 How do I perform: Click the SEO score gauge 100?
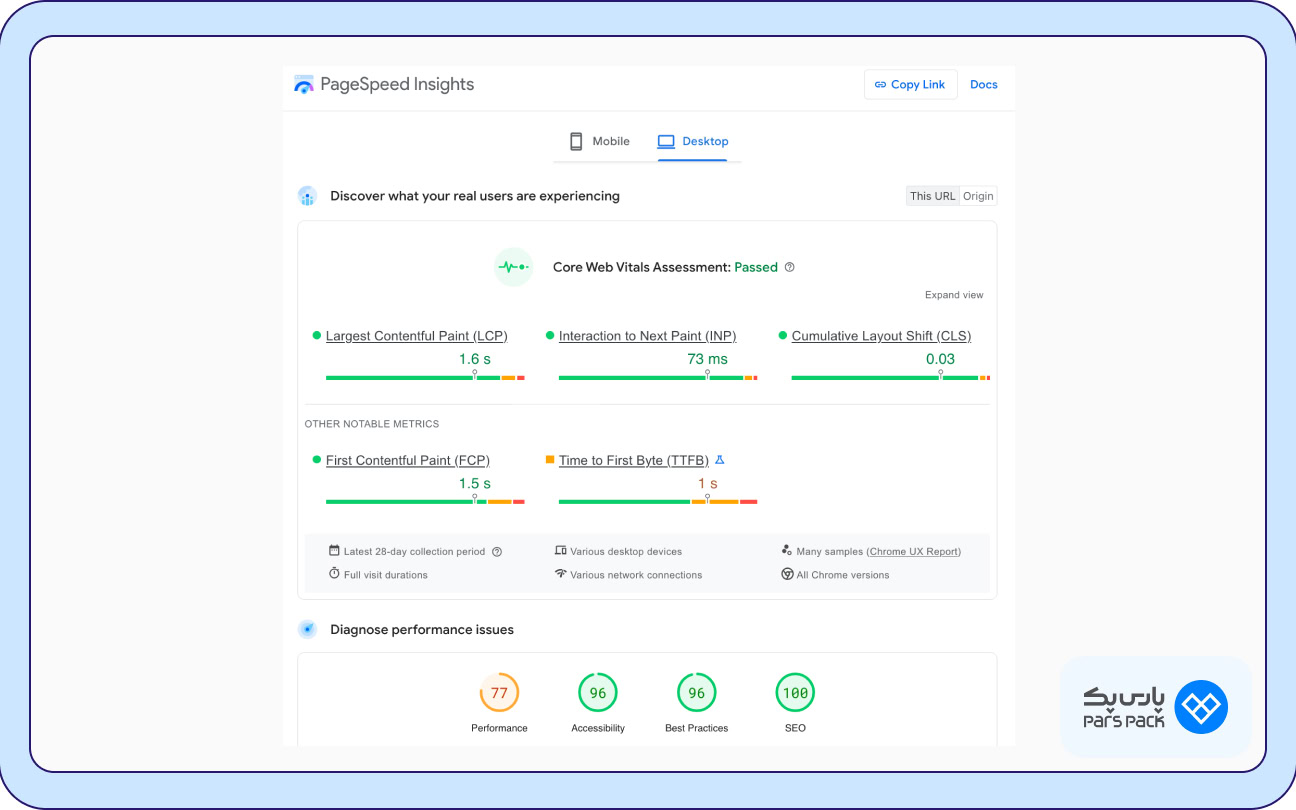coord(795,693)
